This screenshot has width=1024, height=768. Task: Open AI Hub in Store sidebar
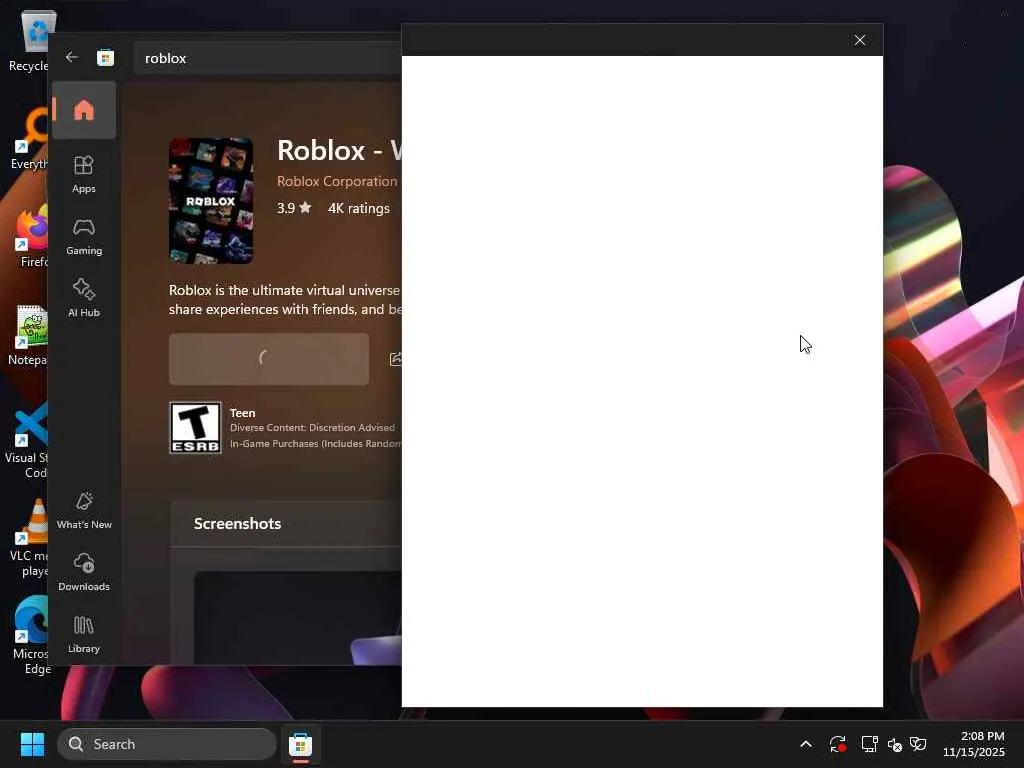coord(84,298)
